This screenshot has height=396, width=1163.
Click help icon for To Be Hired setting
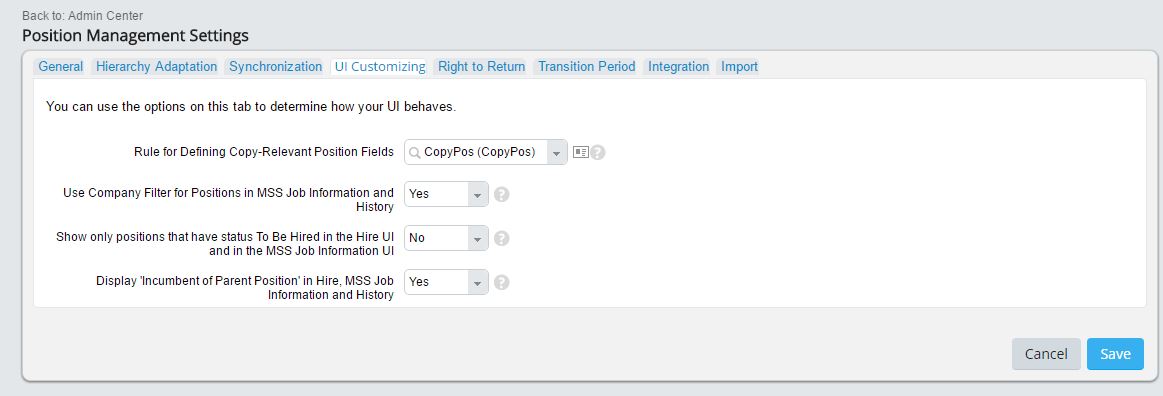pos(501,238)
